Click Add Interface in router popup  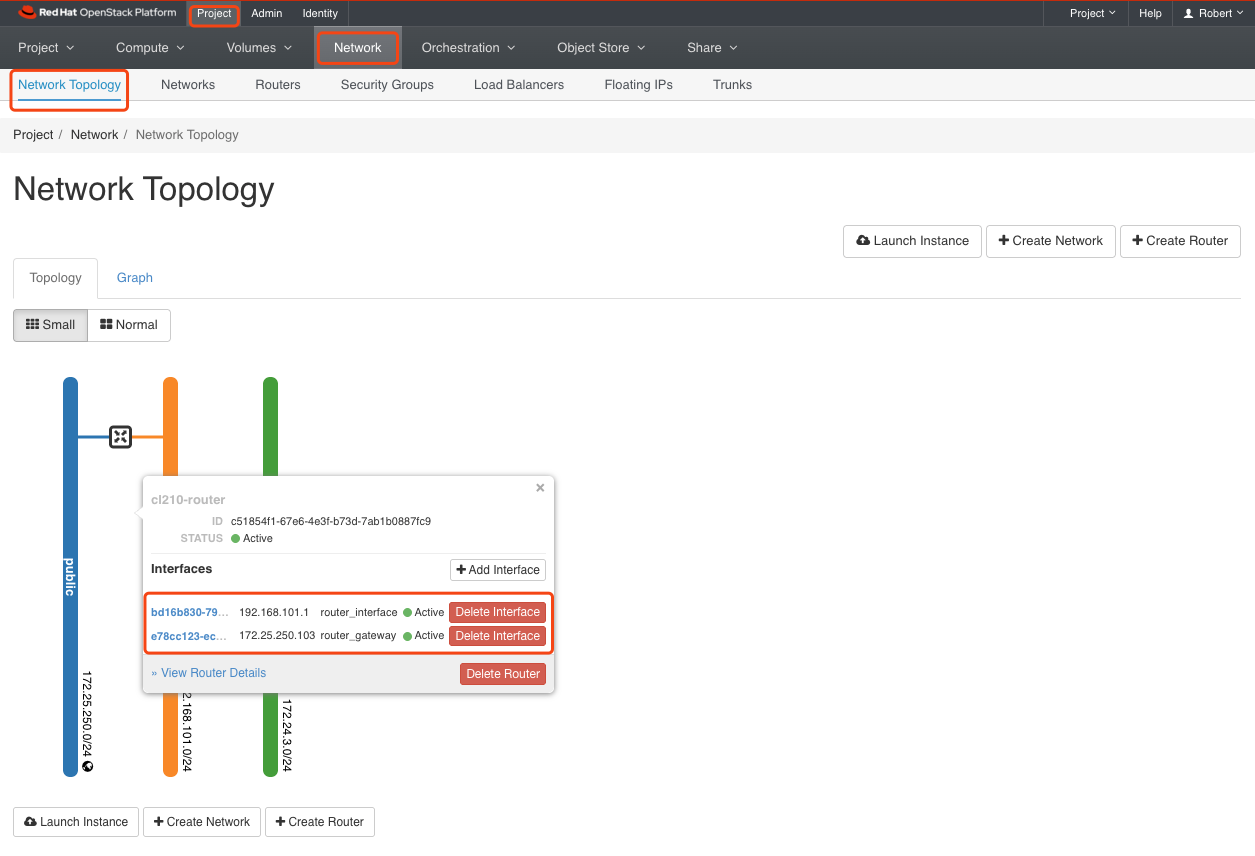point(498,570)
